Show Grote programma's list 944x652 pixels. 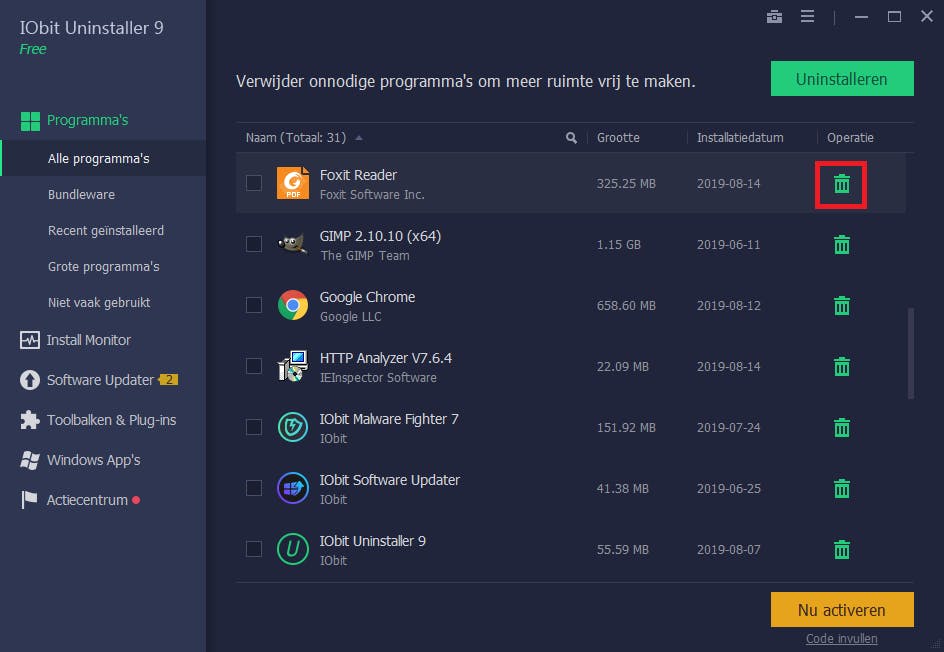click(103, 267)
